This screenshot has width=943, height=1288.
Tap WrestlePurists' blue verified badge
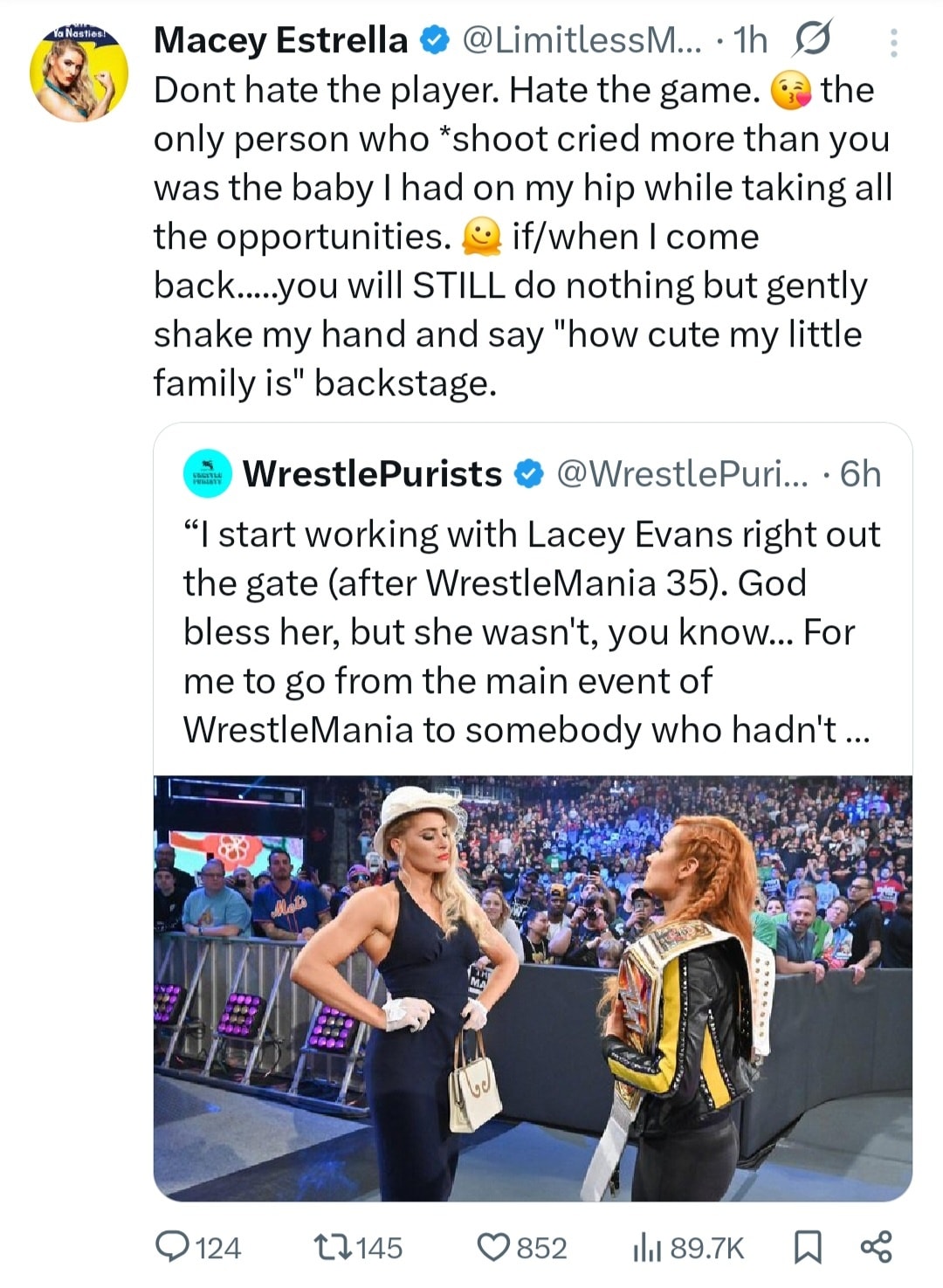coord(527,474)
